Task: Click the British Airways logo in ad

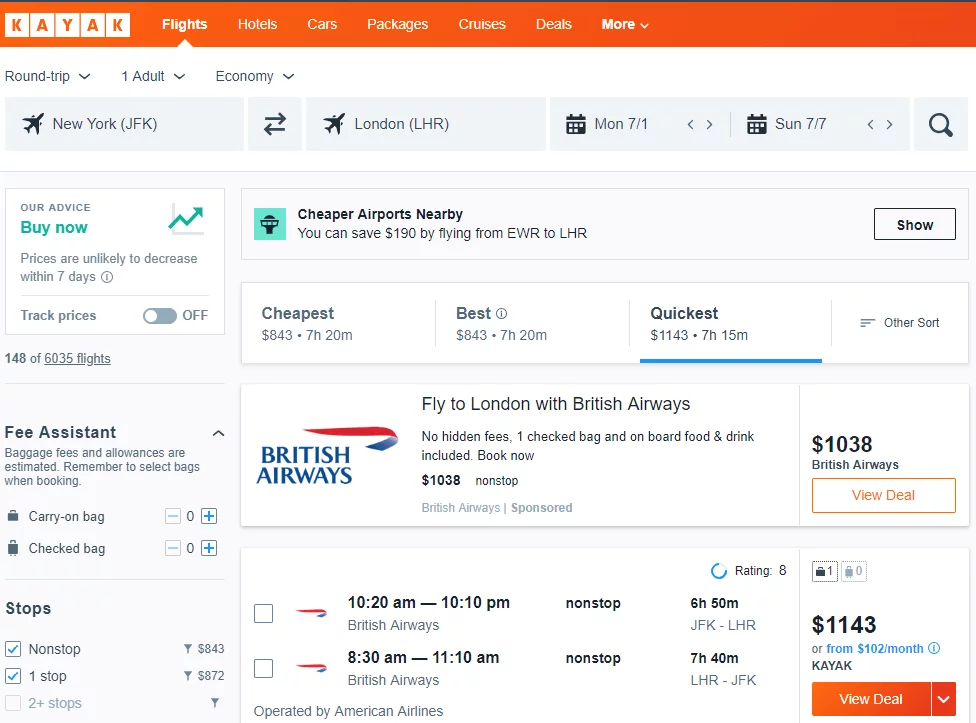Action: point(327,455)
